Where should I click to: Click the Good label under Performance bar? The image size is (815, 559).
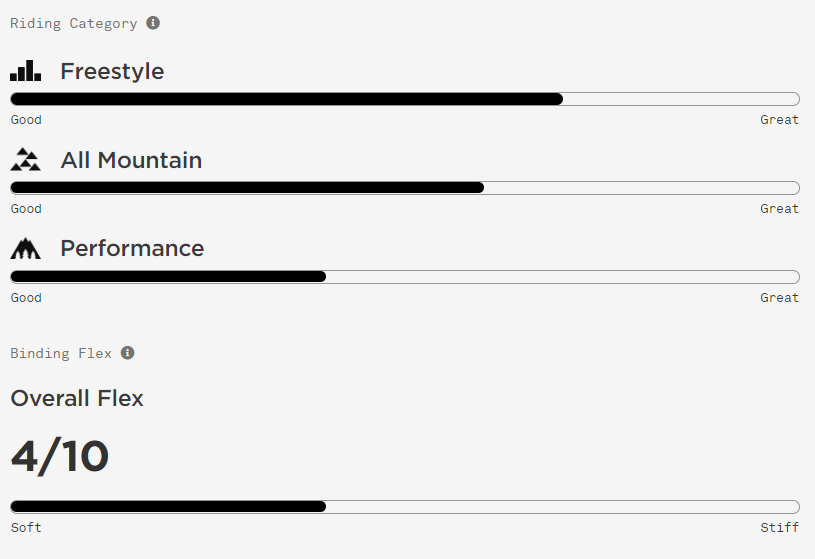point(26,297)
